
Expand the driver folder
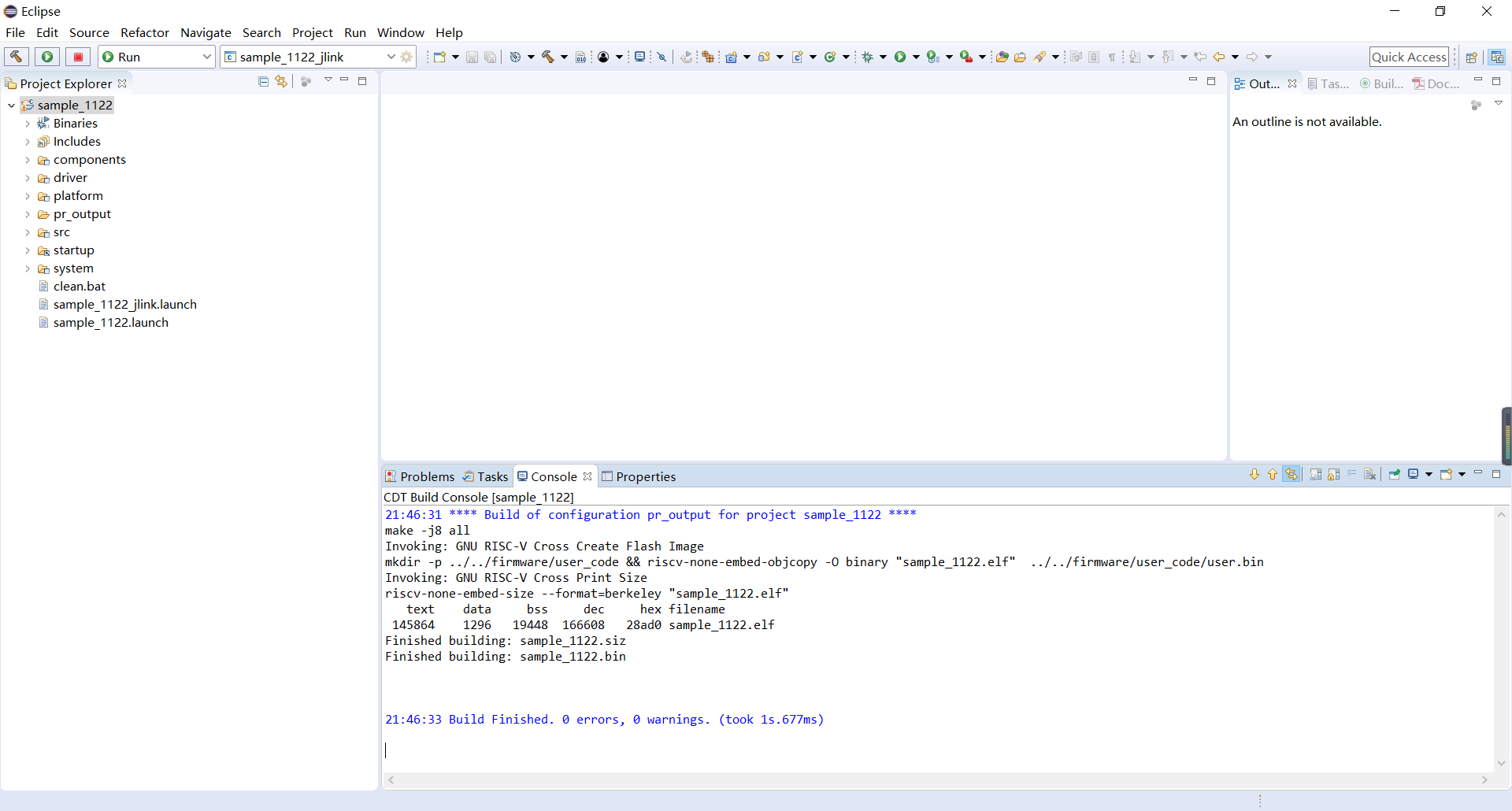point(28,178)
